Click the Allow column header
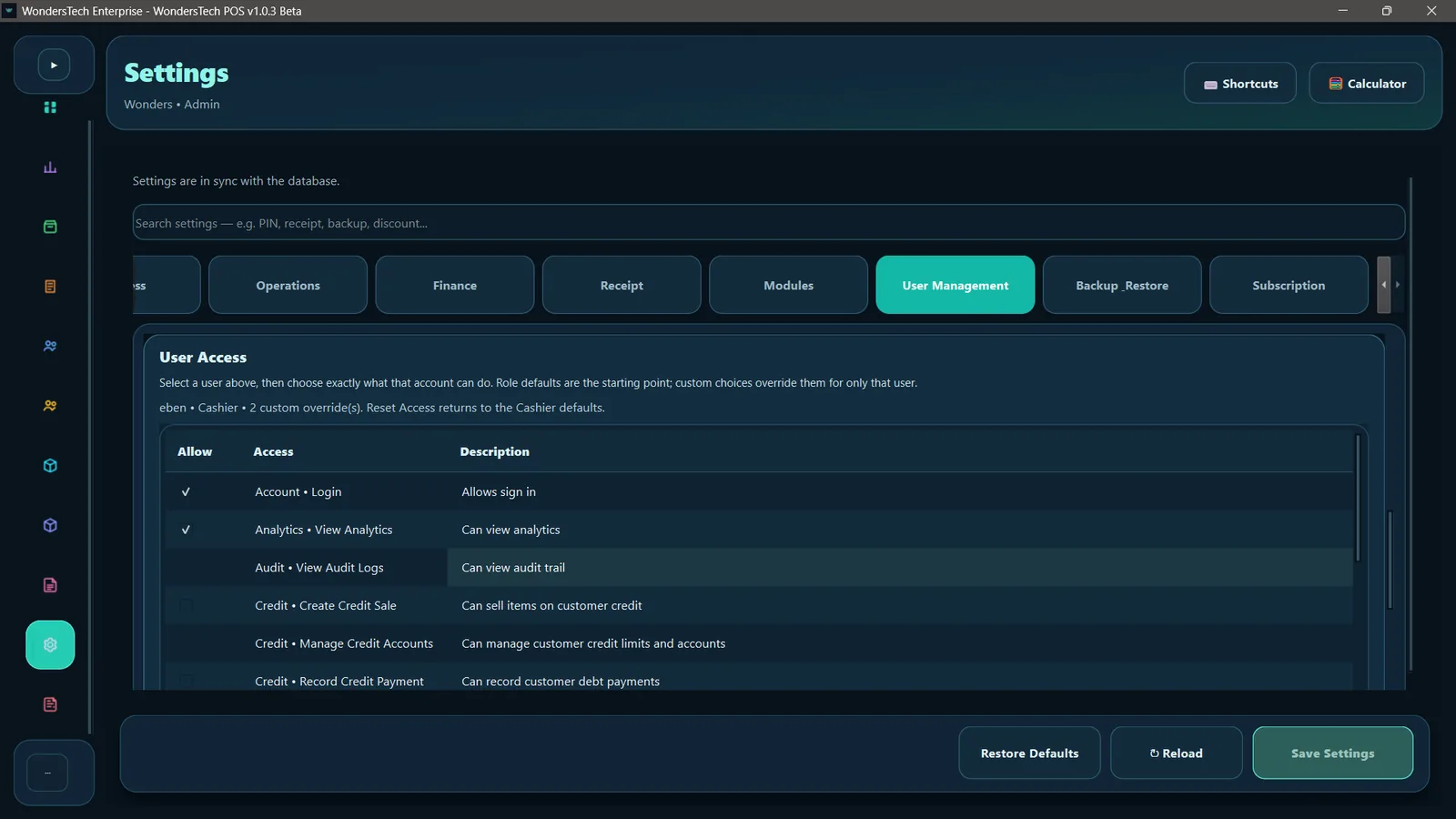The image size is (1456, 819). click(195, 451)
